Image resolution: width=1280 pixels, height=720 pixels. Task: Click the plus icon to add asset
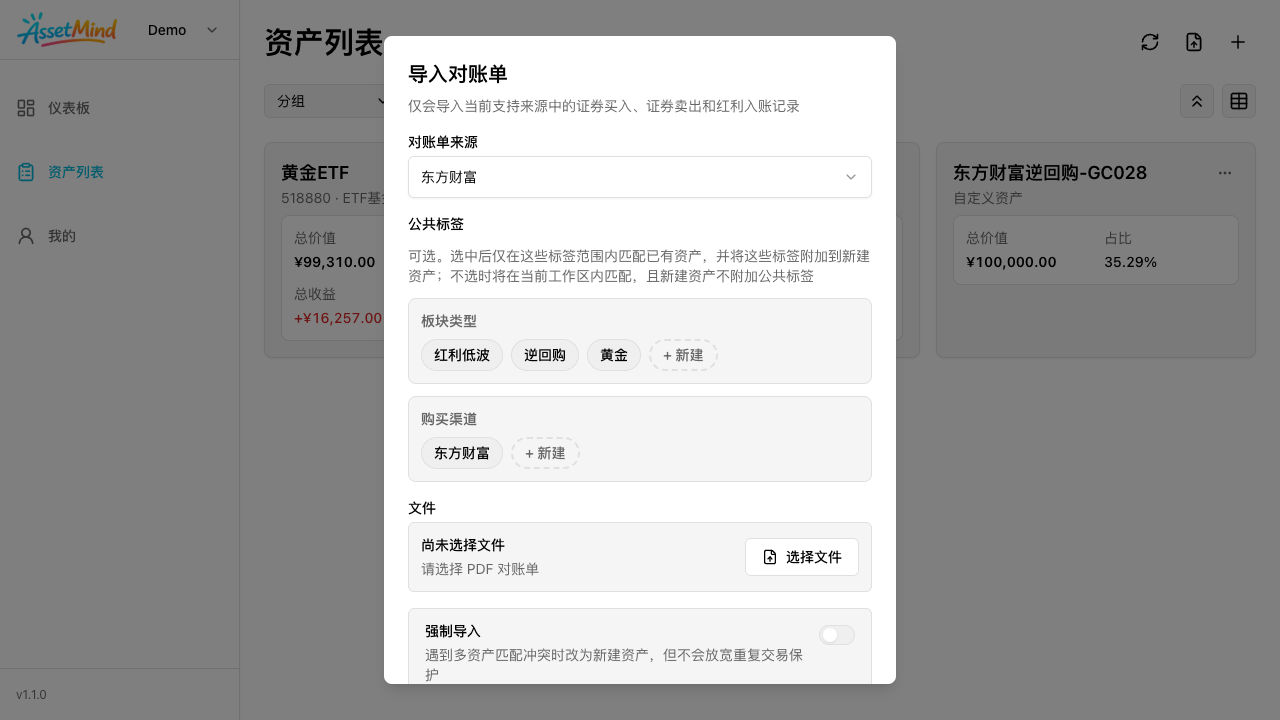1238,42
